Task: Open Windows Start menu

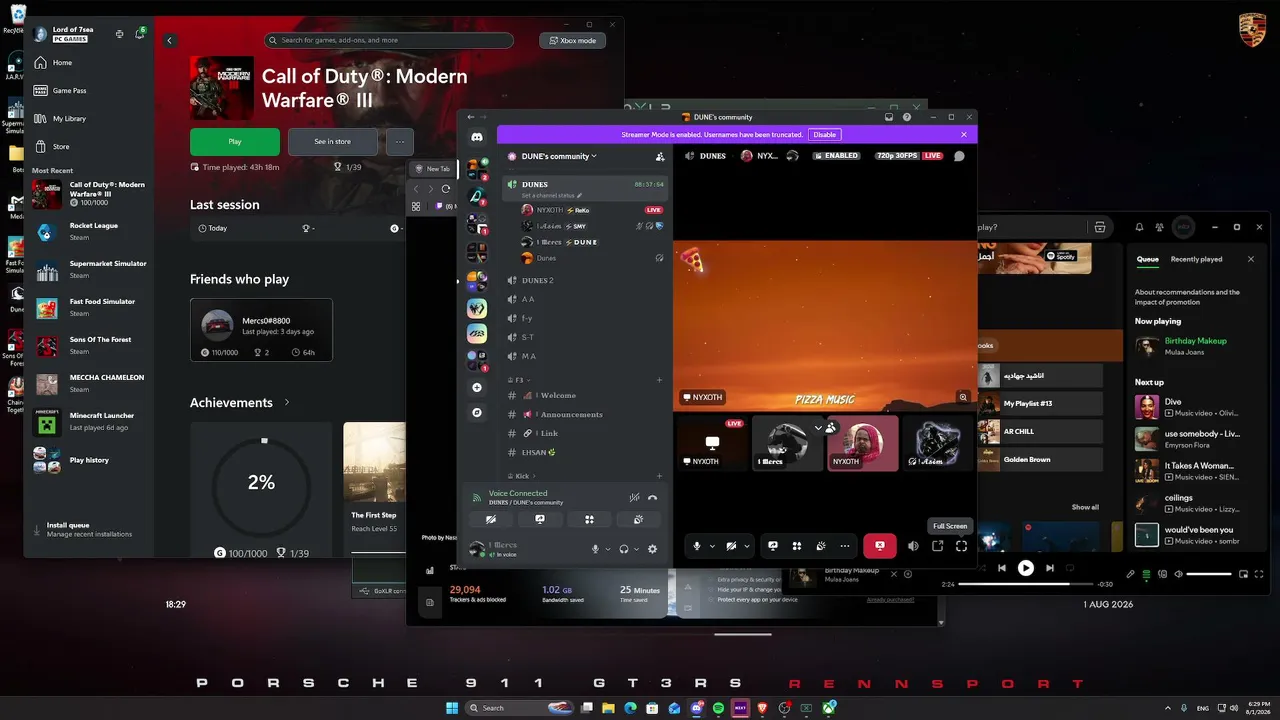Action: (452, 708)
